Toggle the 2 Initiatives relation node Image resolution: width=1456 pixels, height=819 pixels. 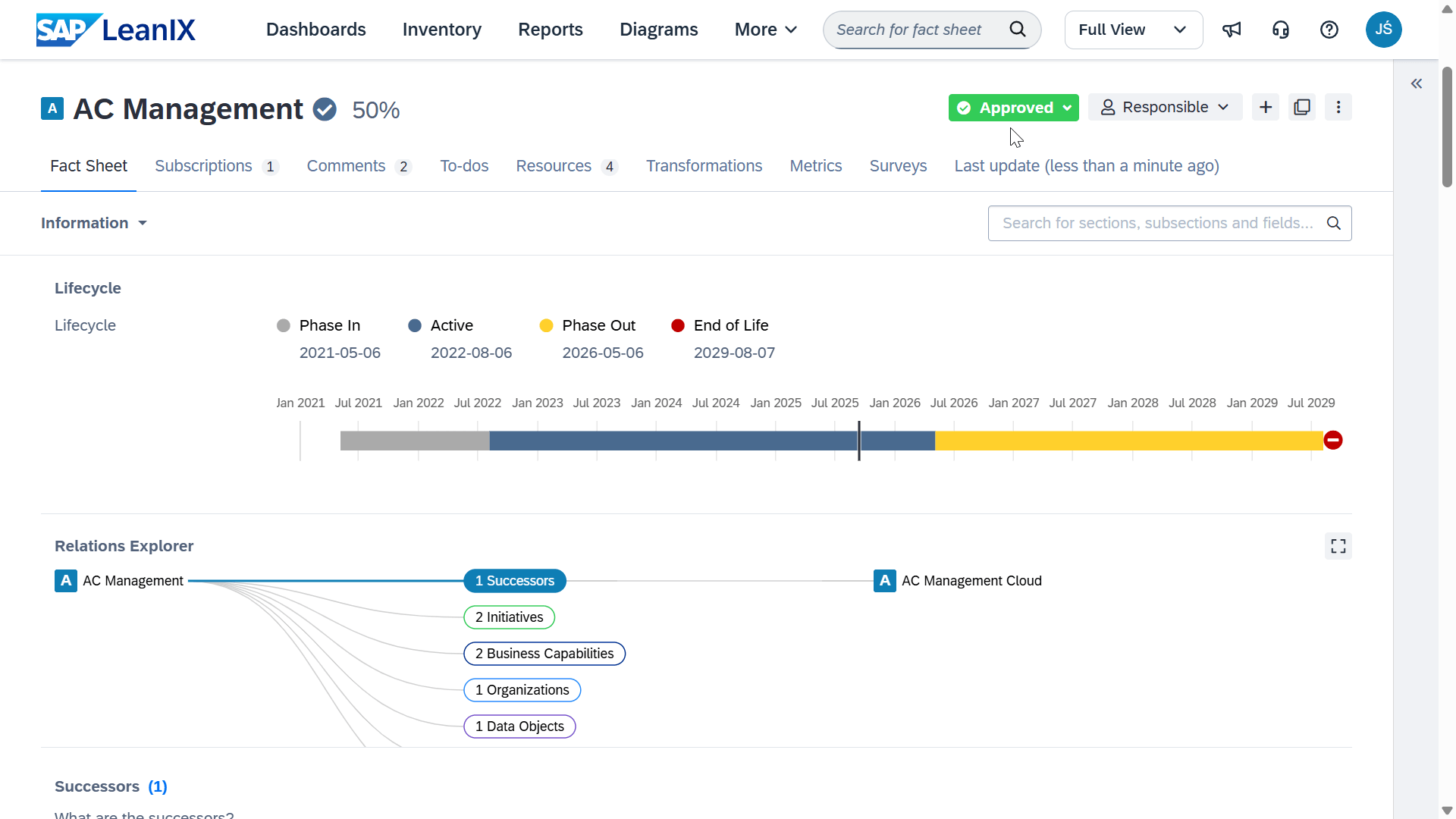click(509, 617)
